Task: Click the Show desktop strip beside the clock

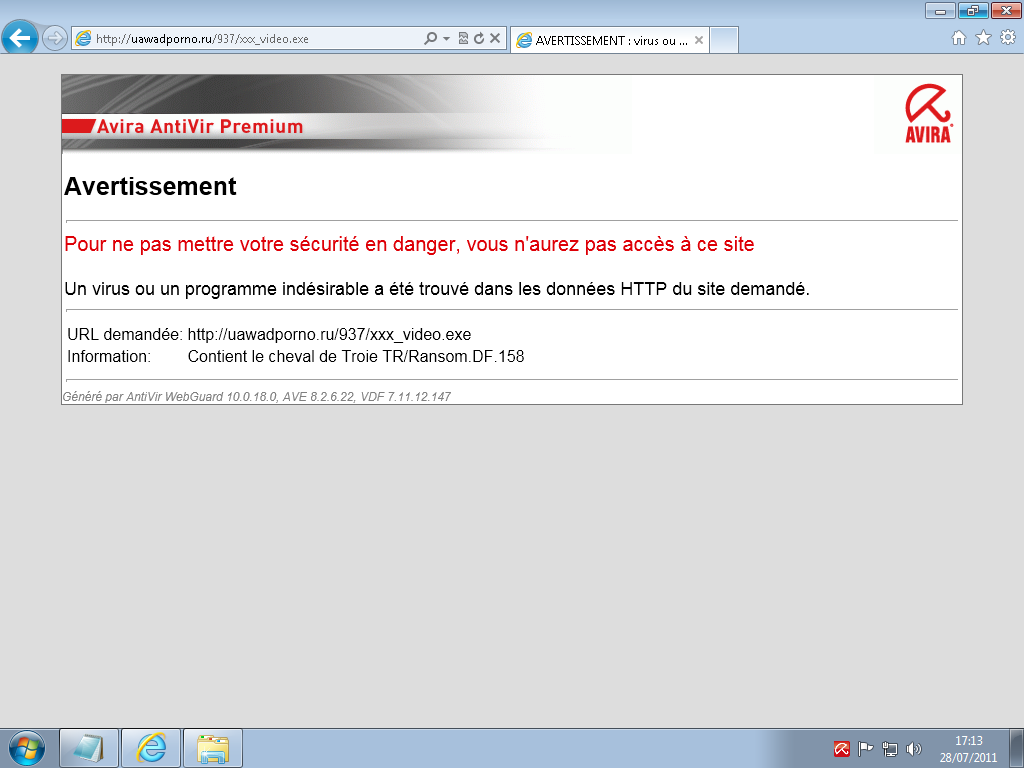Action: [1017, 748]
